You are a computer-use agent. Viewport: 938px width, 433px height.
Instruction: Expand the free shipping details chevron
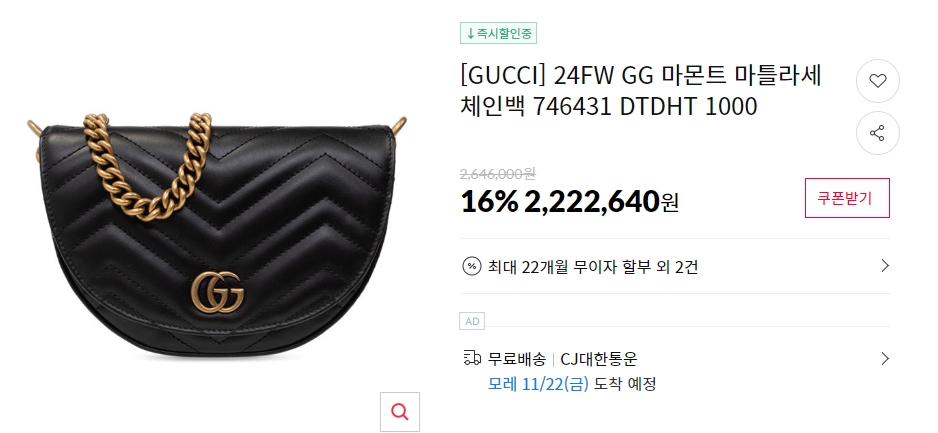(885, 358)
